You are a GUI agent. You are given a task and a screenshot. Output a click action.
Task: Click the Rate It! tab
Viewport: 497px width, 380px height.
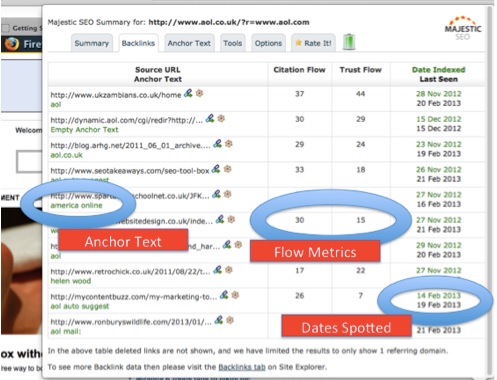click(x=313, y=43)
